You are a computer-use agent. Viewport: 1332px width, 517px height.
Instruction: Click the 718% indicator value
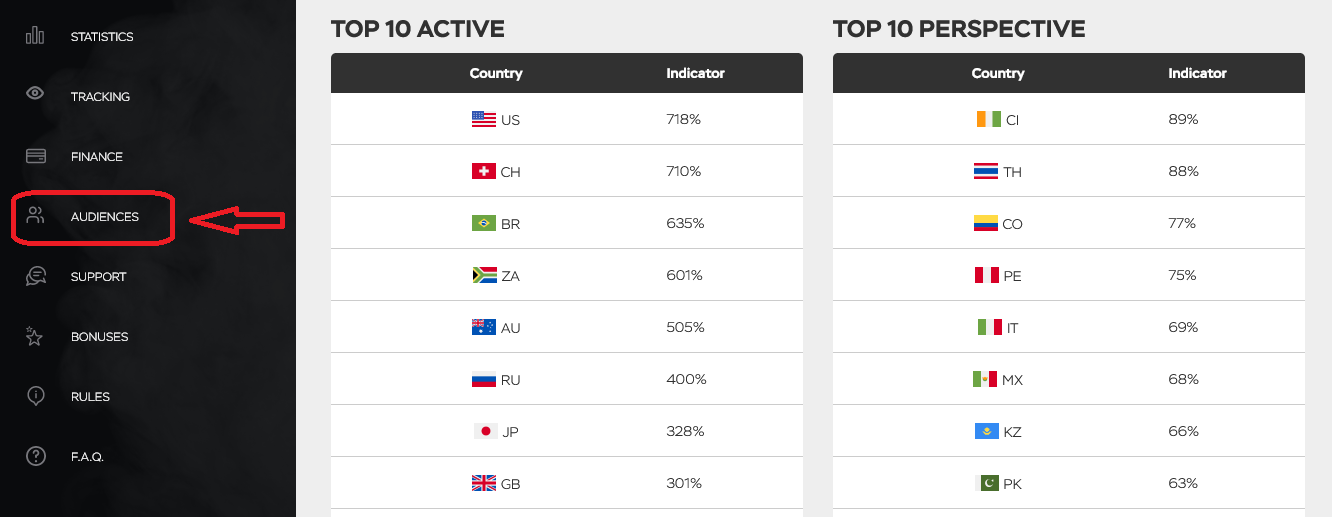683,119
